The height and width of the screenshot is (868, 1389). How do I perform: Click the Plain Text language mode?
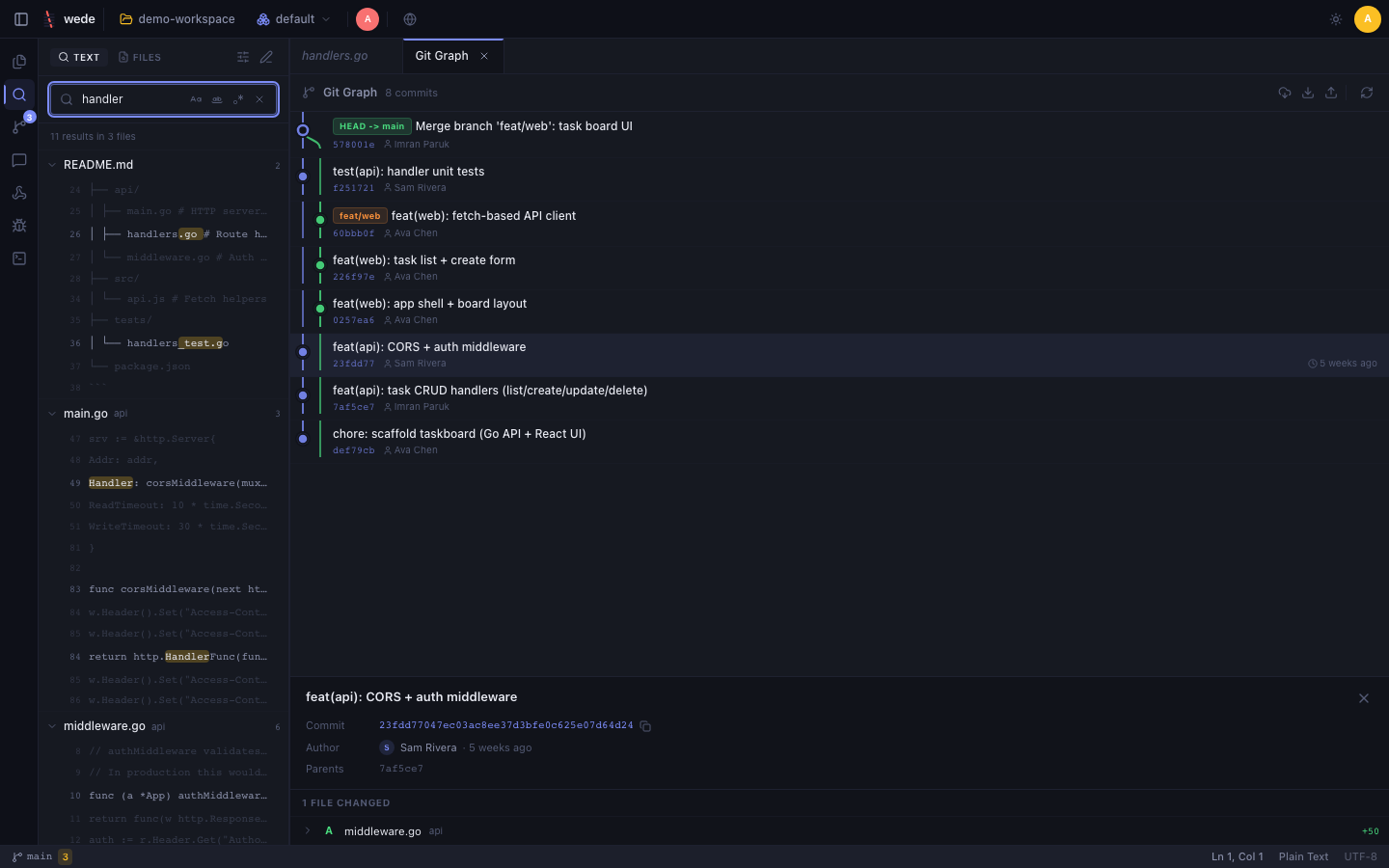coord(1303,856)
